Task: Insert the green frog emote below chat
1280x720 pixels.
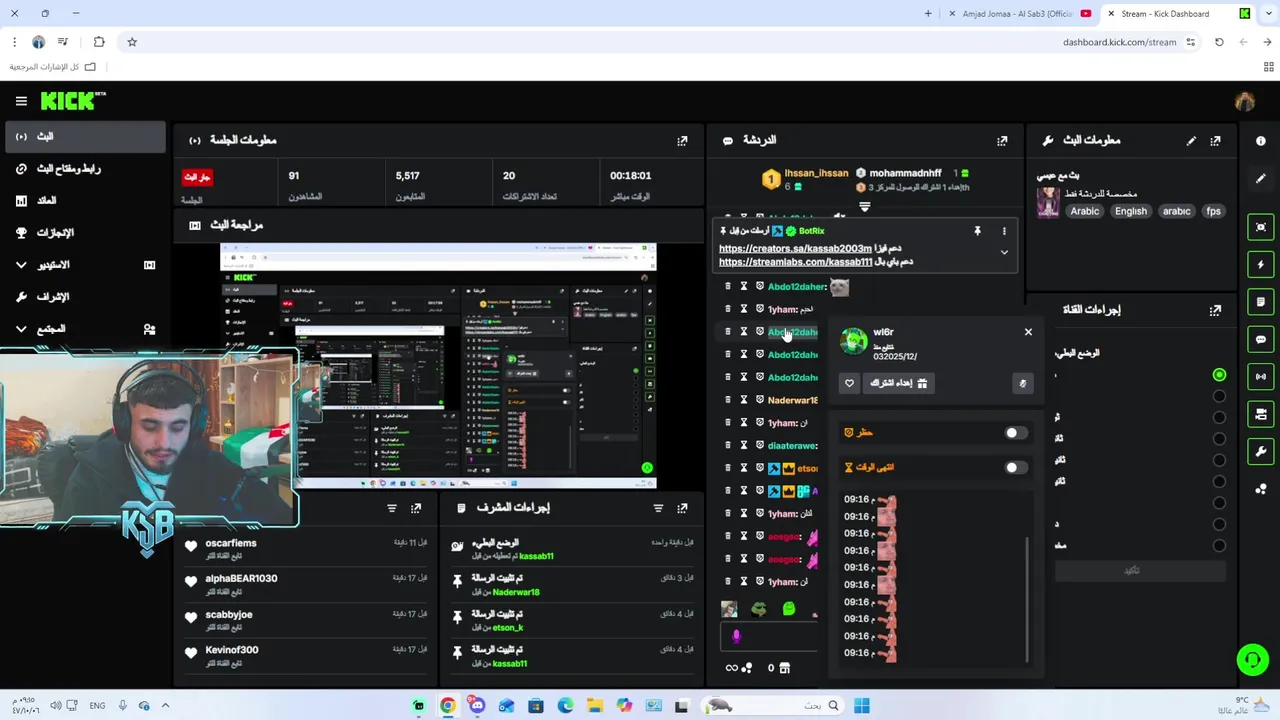Action: pos(759,609)
